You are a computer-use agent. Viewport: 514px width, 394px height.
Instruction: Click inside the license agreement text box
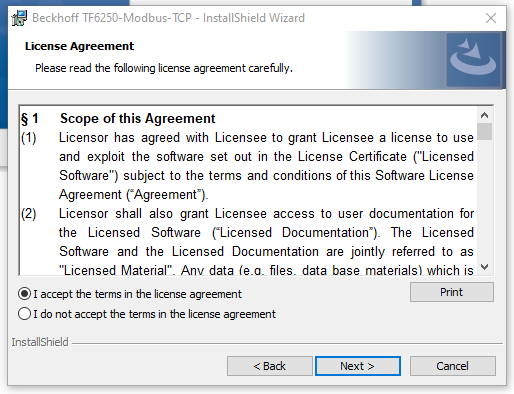click(248, 190)
